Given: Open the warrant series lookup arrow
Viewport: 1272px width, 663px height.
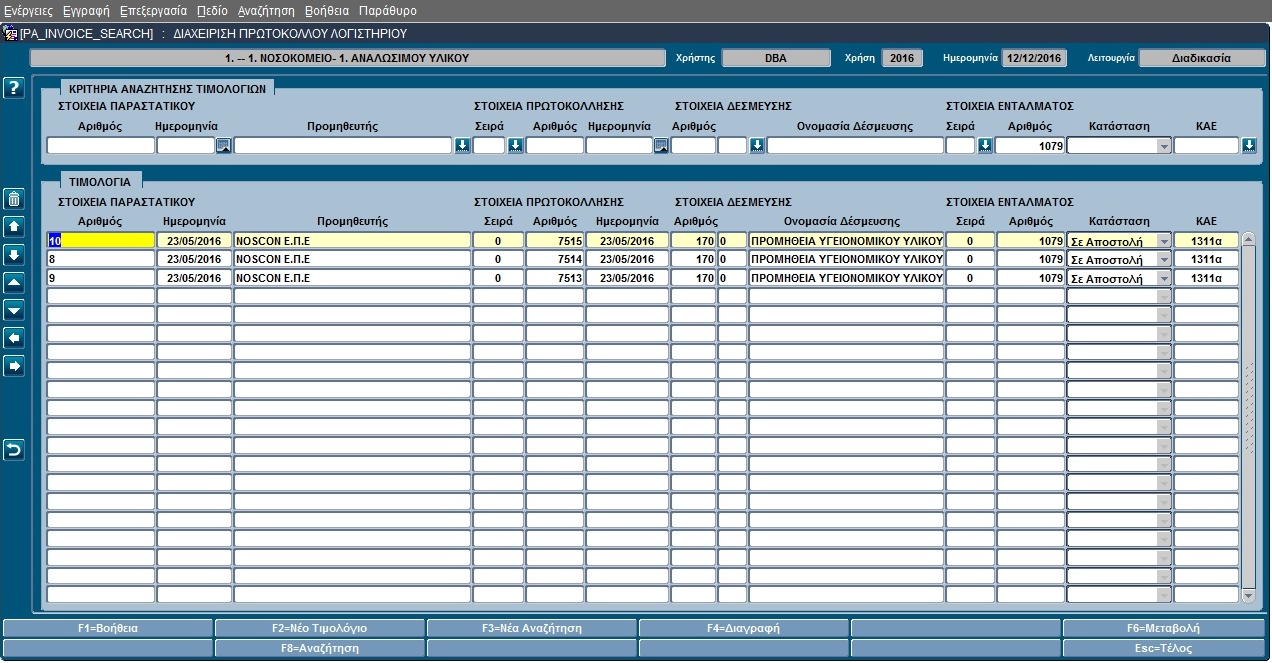Looking at the screenshot, I should (985, 146).
